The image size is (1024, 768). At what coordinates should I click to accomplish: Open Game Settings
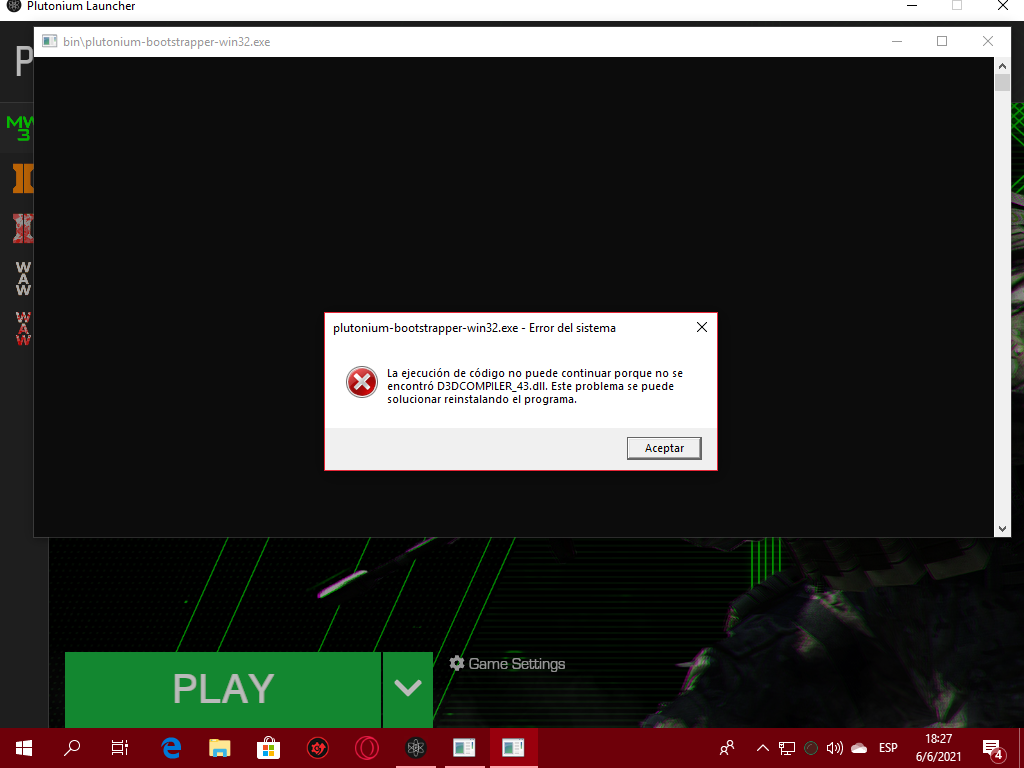[x=507, y=664]
